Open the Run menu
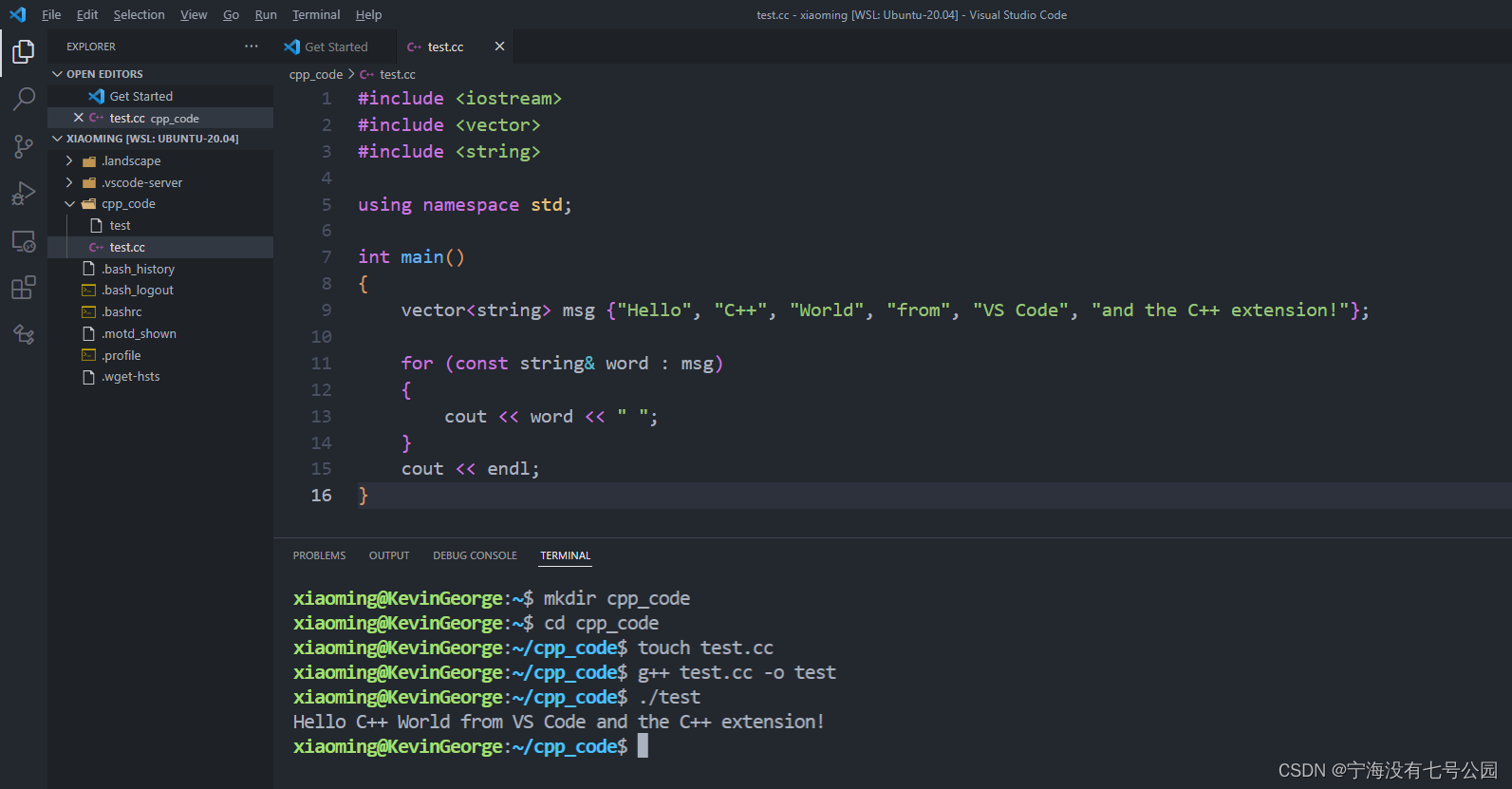Viewport: 1512px width, 789px height. (x=266, y=14)
